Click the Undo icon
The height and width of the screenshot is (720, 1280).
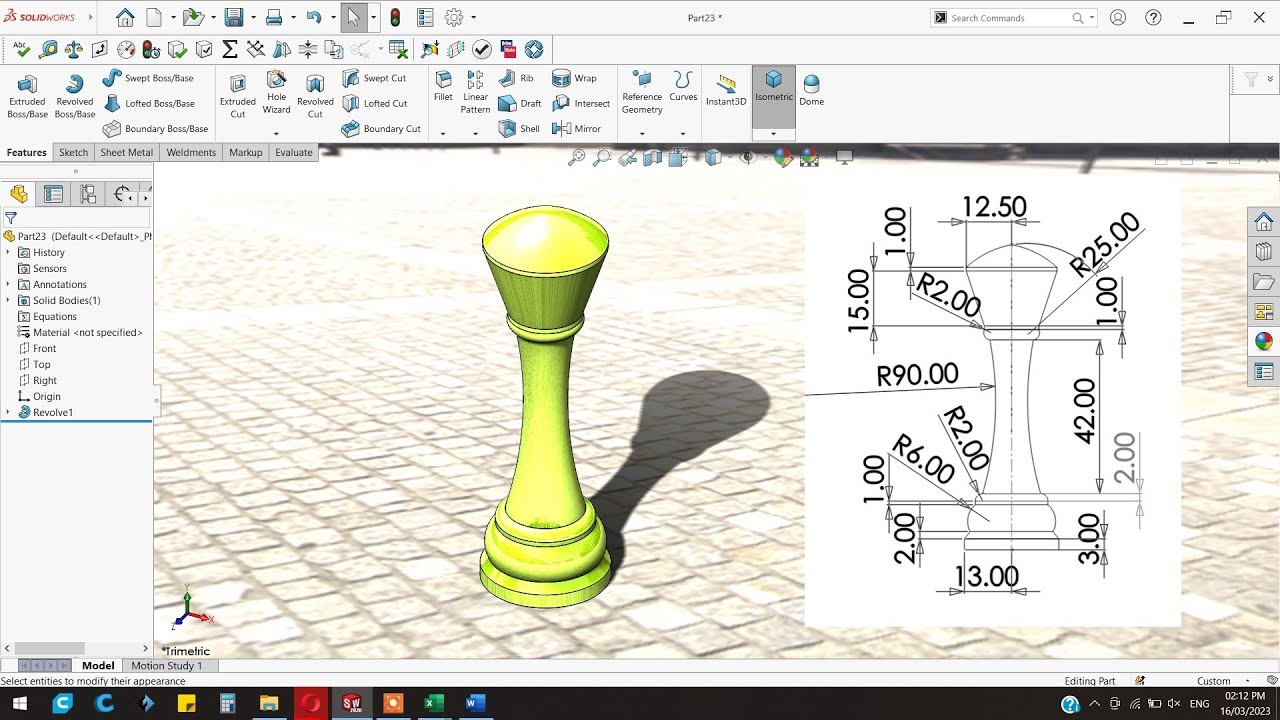pyautogui.click(x=314, y=17)
